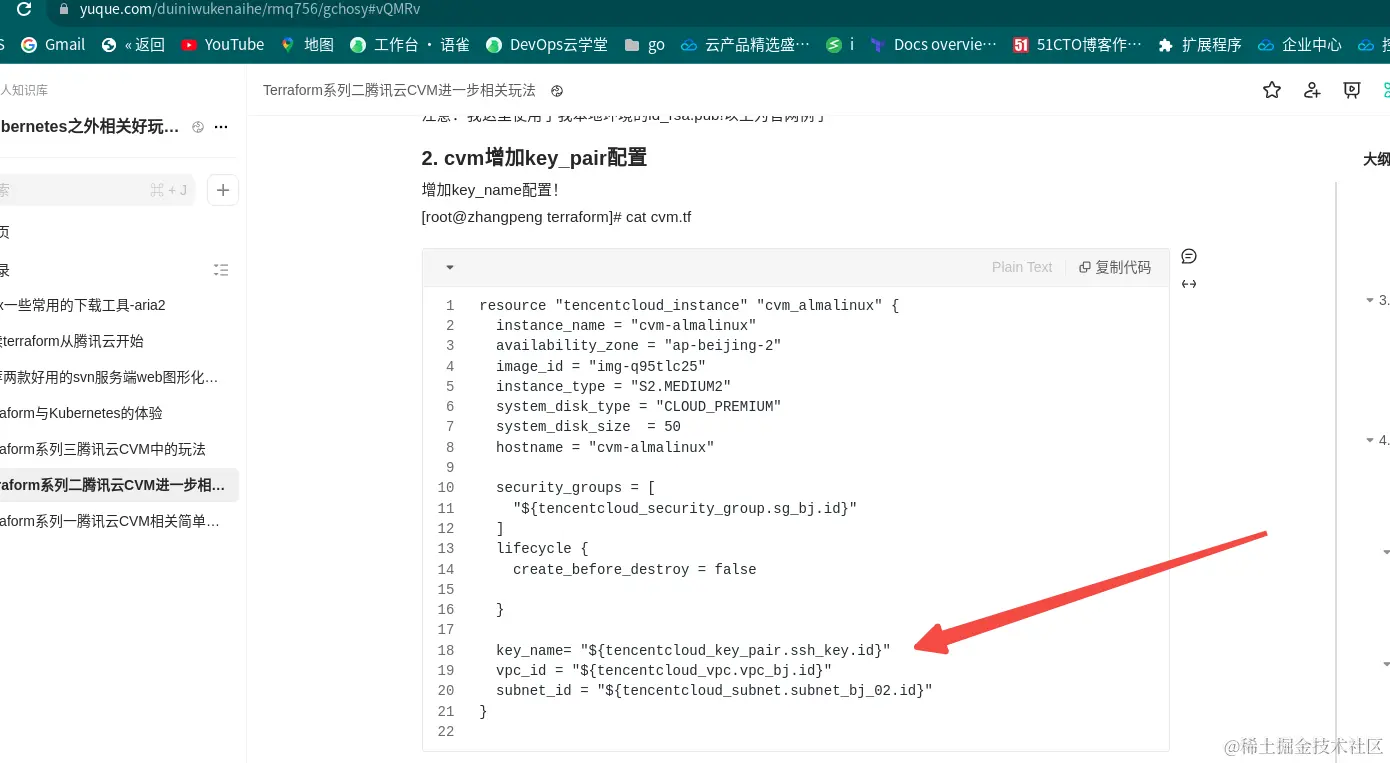Open the knowledge base more options menu
This screenshot has width=1390, height=763.
pyautogui.click(x=221, y=127)
